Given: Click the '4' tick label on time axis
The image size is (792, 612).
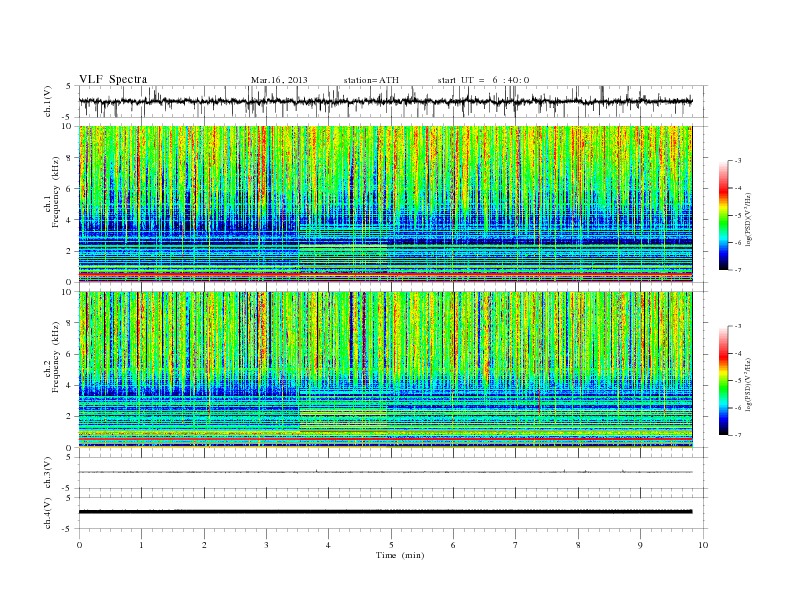Looking at the screenshot, I should click(x=328, y=545).
